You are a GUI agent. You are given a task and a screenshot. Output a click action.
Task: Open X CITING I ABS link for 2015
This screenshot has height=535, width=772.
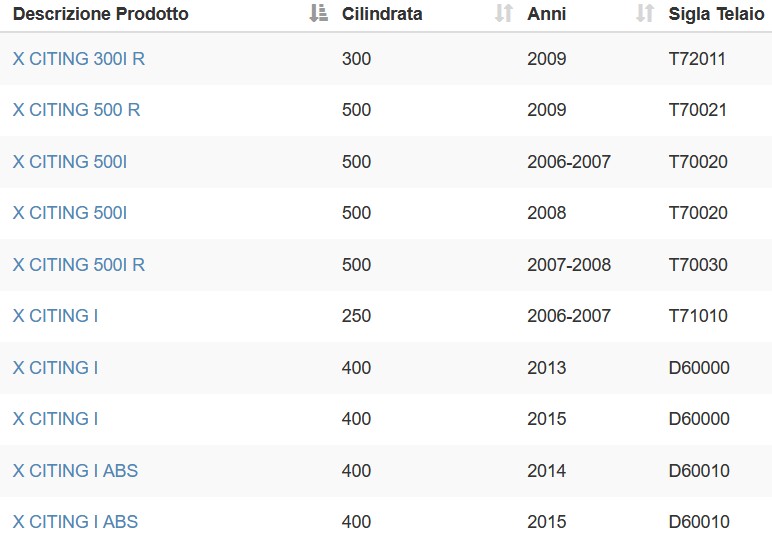(75, 522)
